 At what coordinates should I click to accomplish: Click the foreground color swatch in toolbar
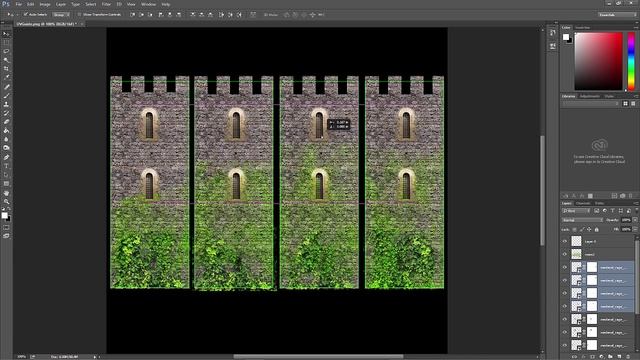pyautogui.click(x=4, y=215)
